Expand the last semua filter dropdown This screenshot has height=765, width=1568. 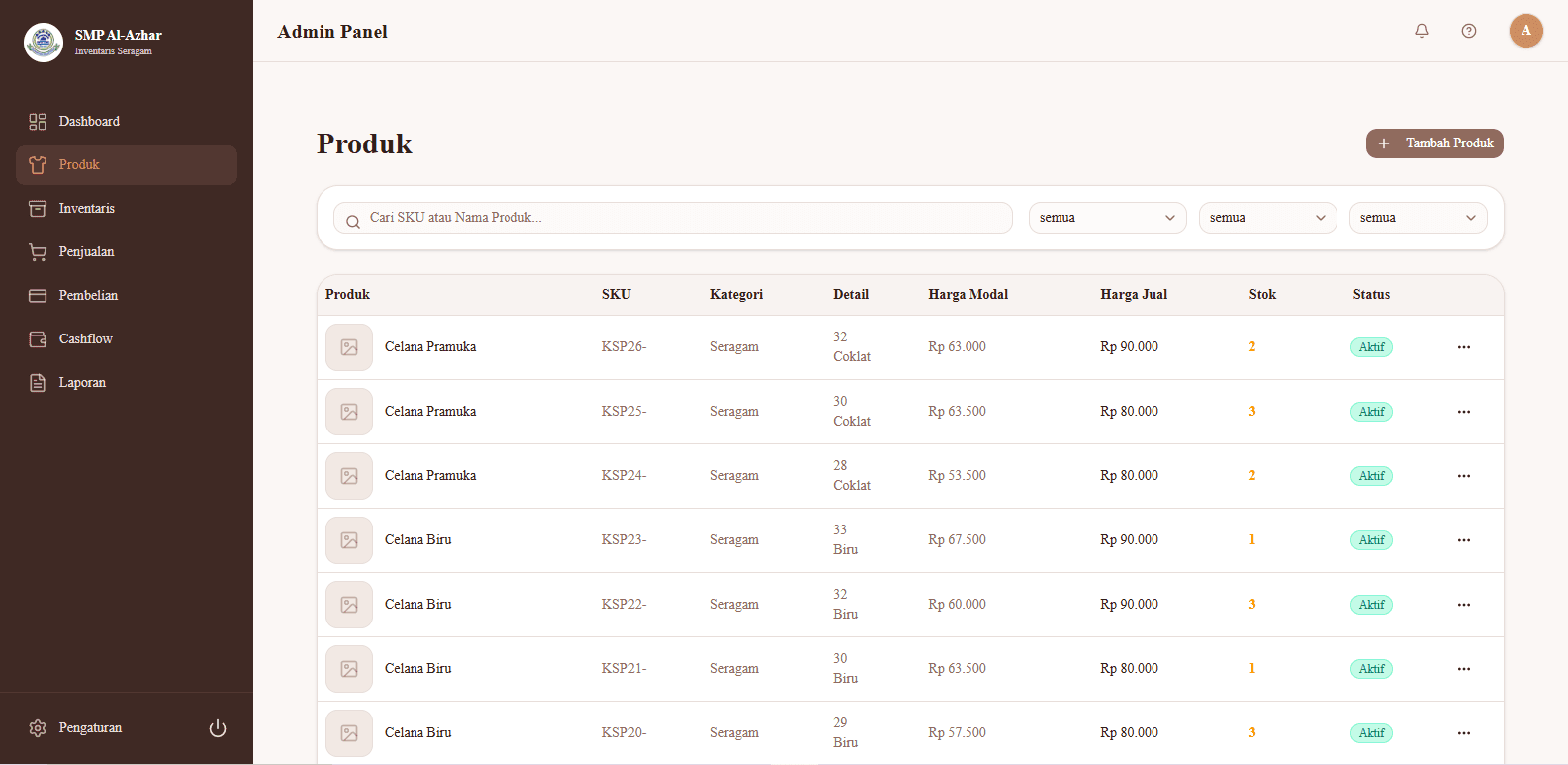pos(1418,218)
